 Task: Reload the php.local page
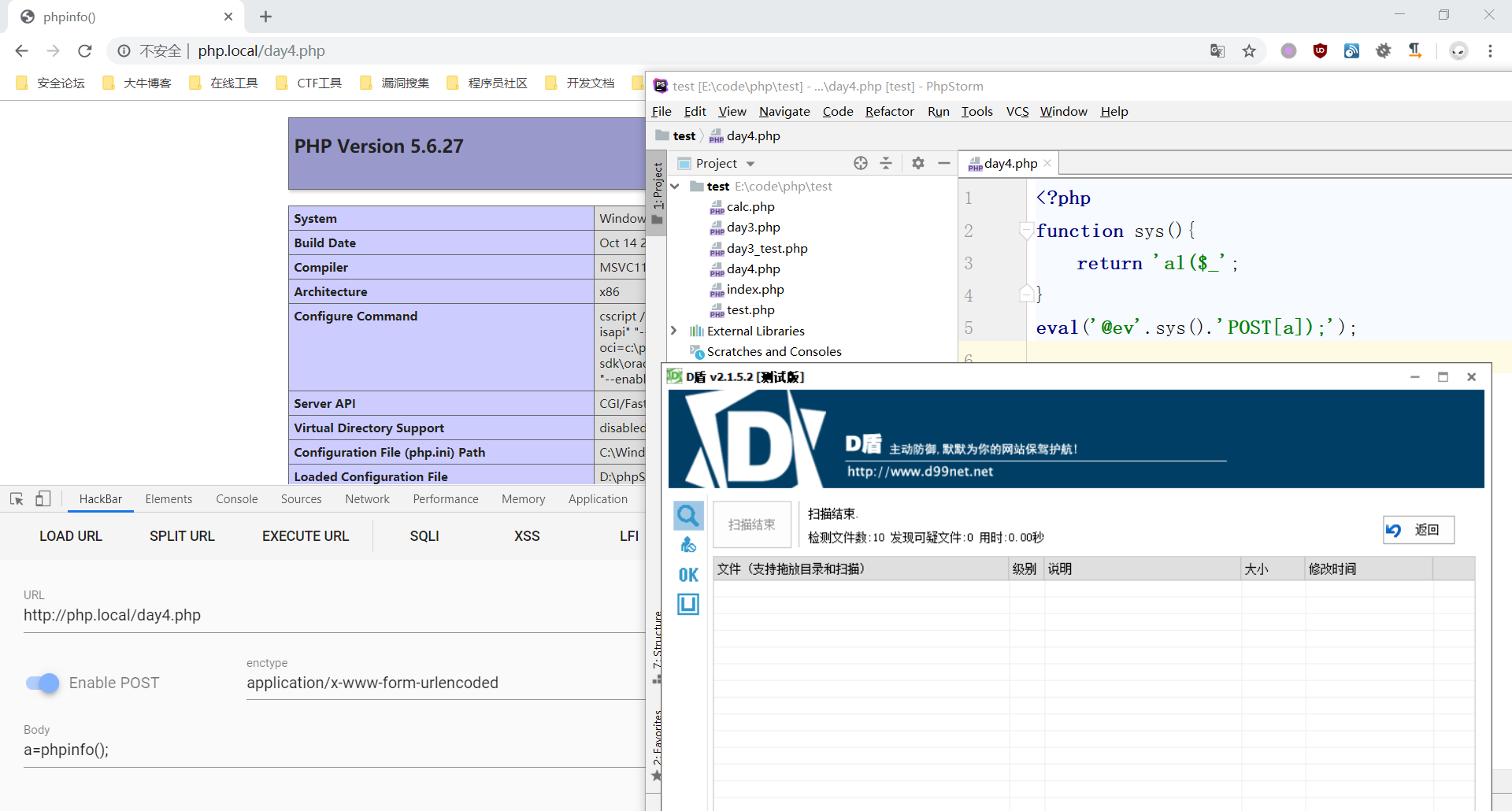coord(85,51)
